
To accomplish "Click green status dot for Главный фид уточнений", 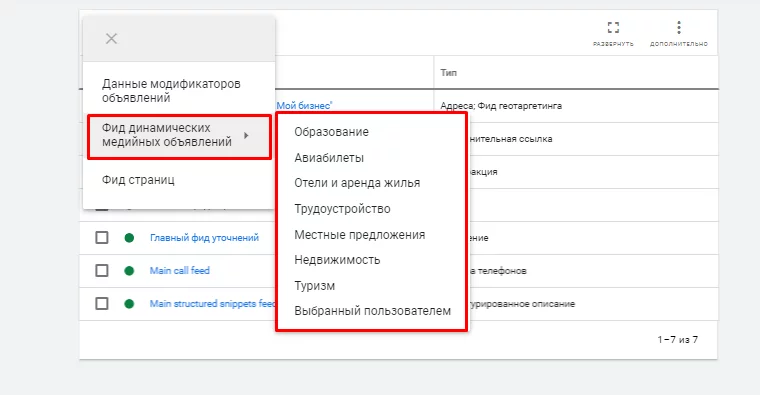I will pyautogui.click(x=129, y=237).
